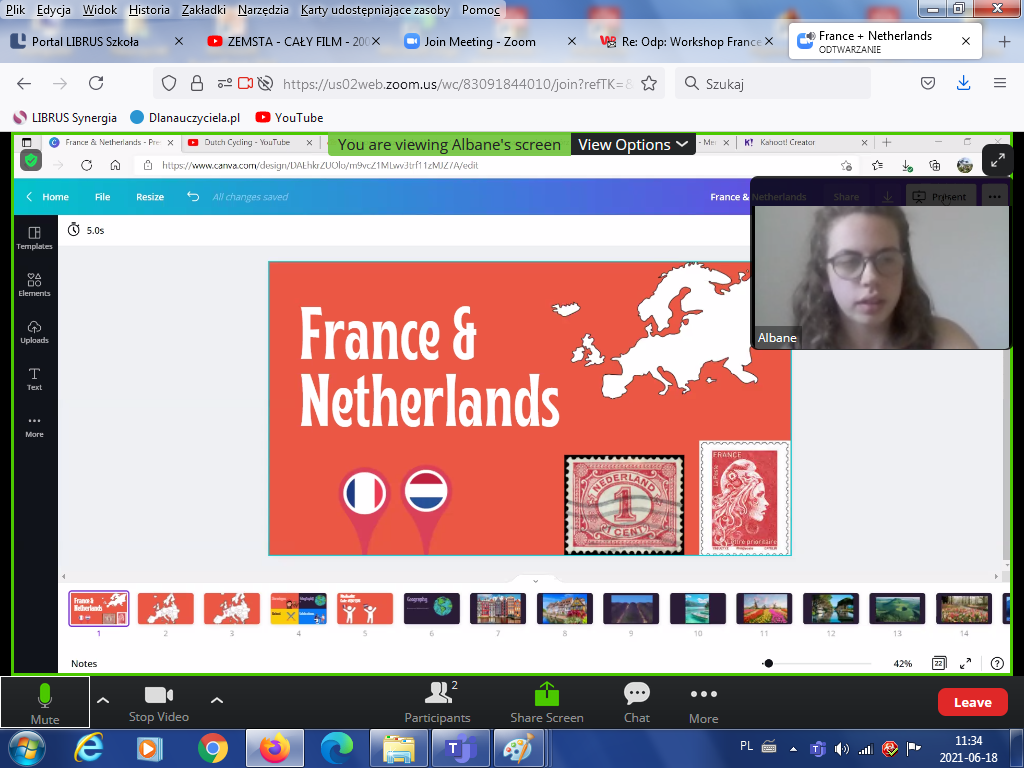Expand video options arrow beside Stop Video

pyautogui.click(x=217, y=700)
